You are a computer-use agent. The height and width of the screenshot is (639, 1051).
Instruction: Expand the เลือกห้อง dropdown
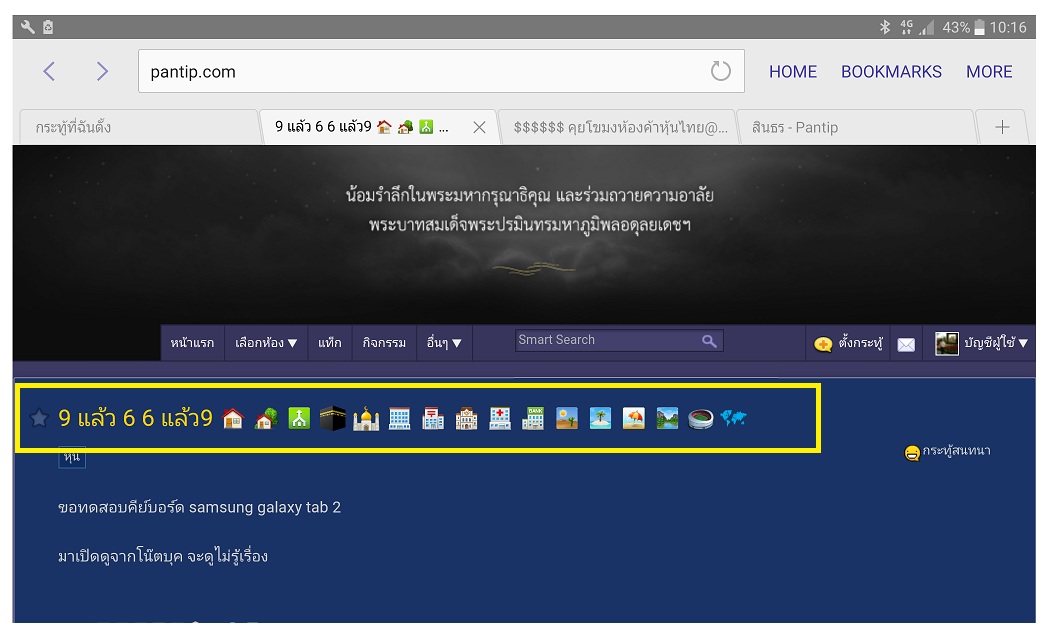pyautogui.click(x=265, y=343)
